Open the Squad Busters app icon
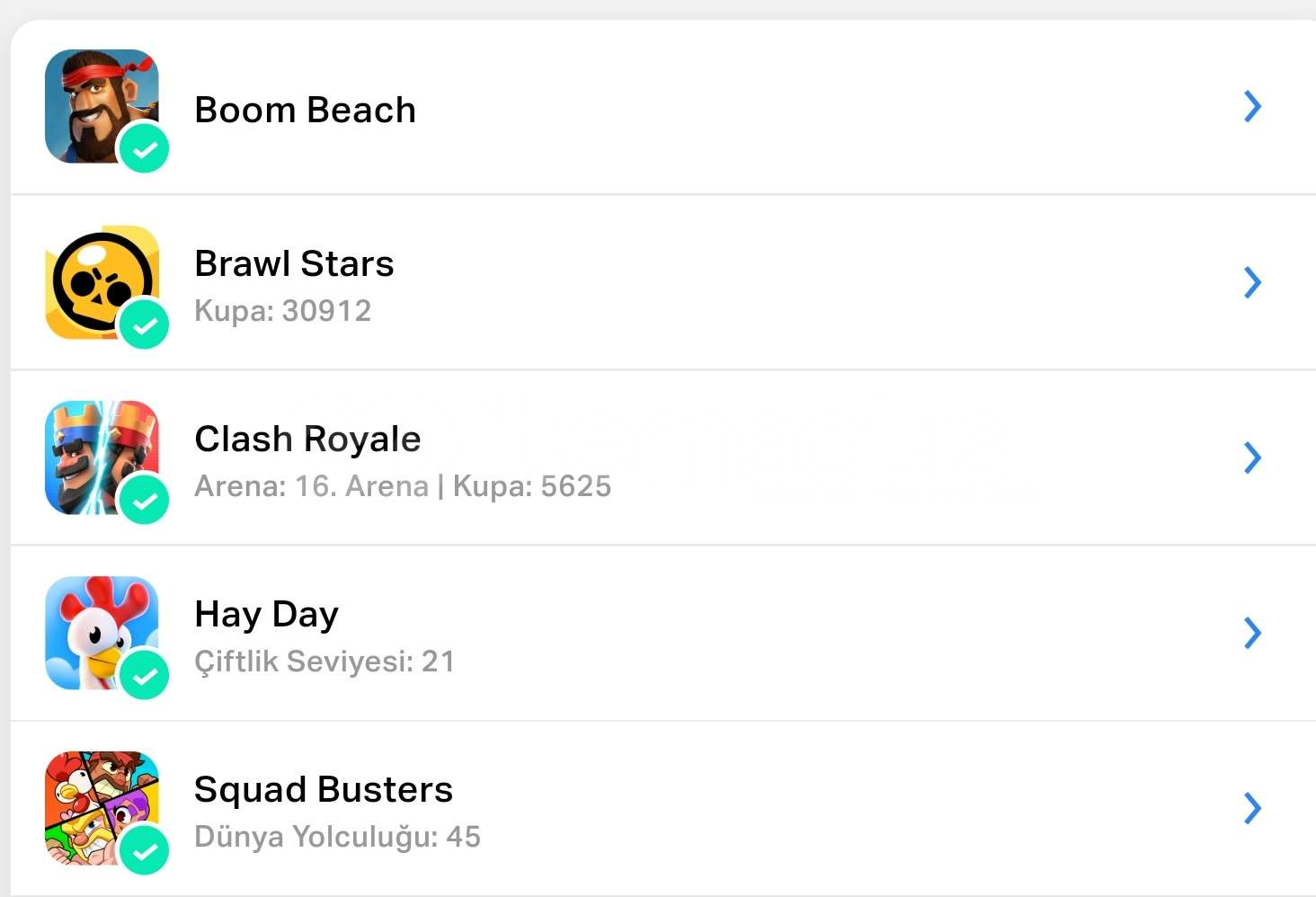 102,808
